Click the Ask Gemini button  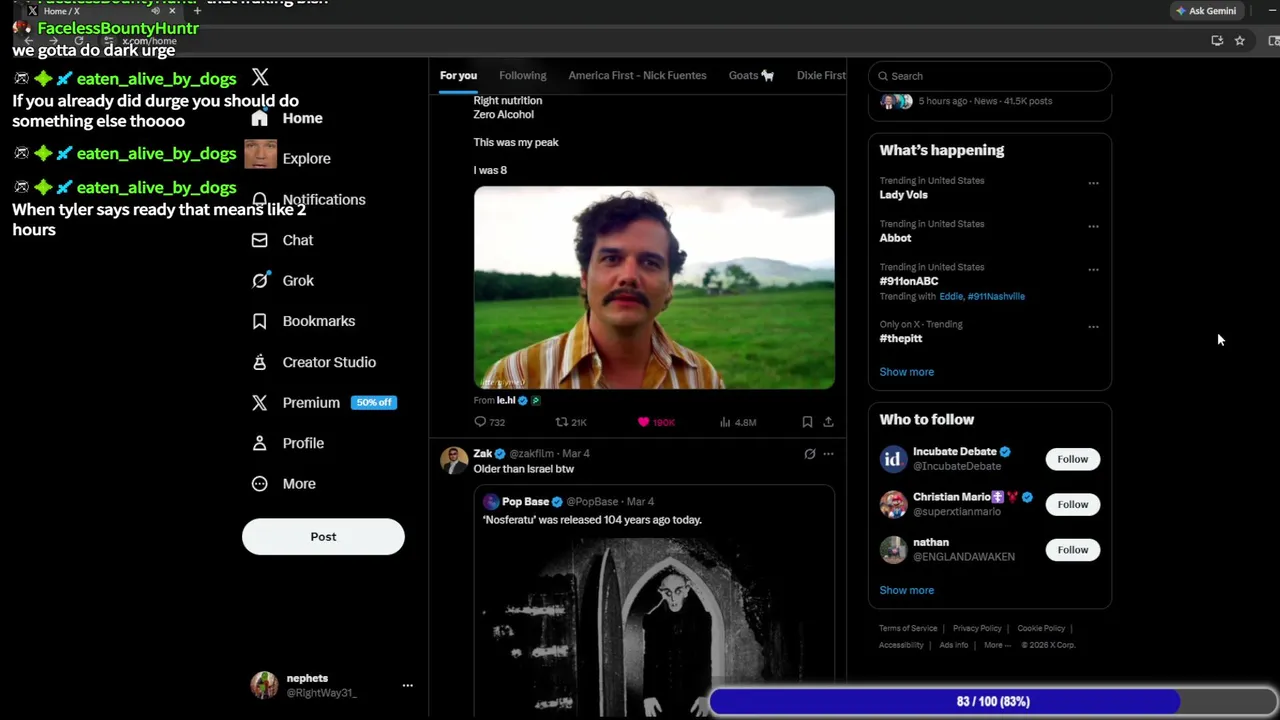[x=1206, y=11]
